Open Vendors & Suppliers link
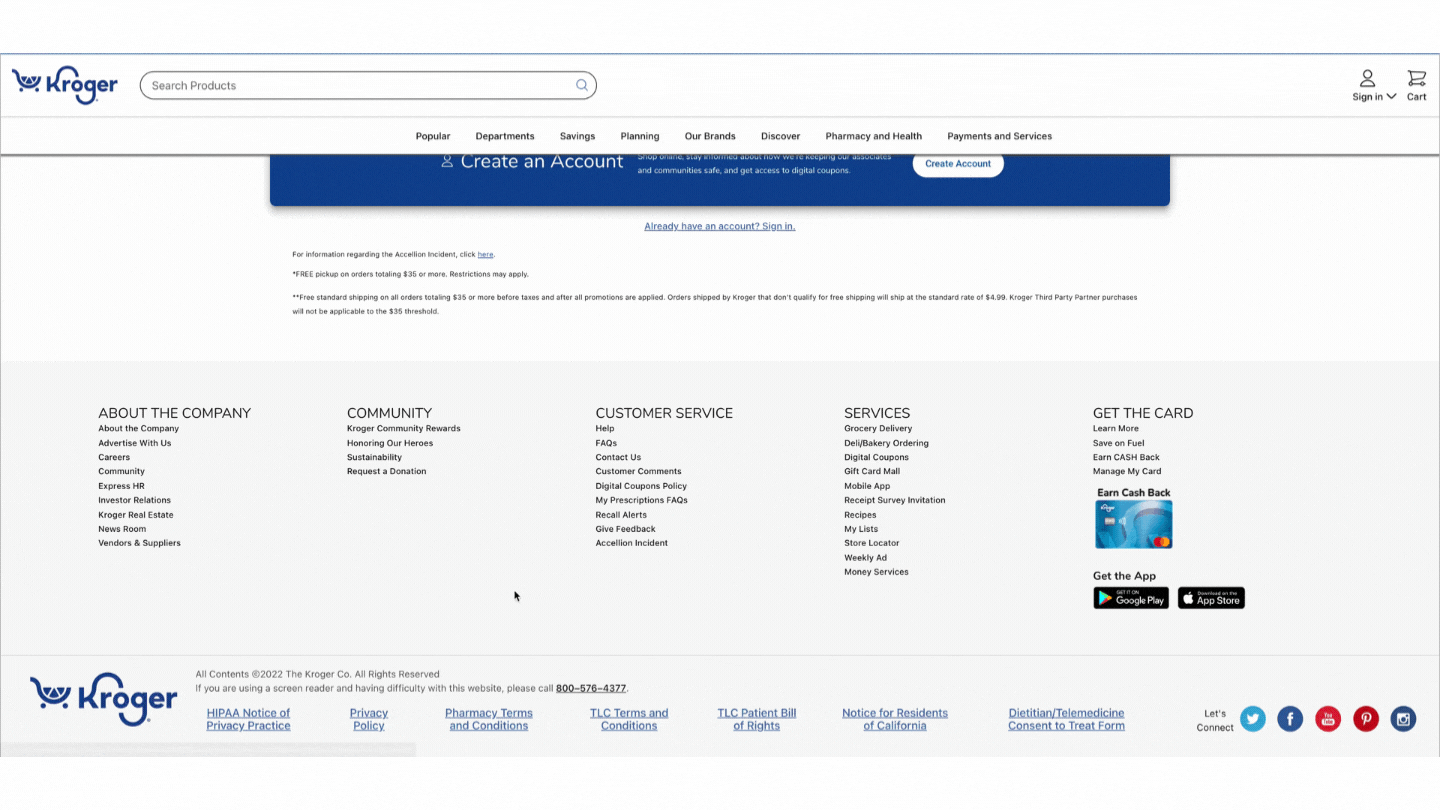Image resolution: width=1440 pixels, height=810 pixels. (x=139, y=543)
